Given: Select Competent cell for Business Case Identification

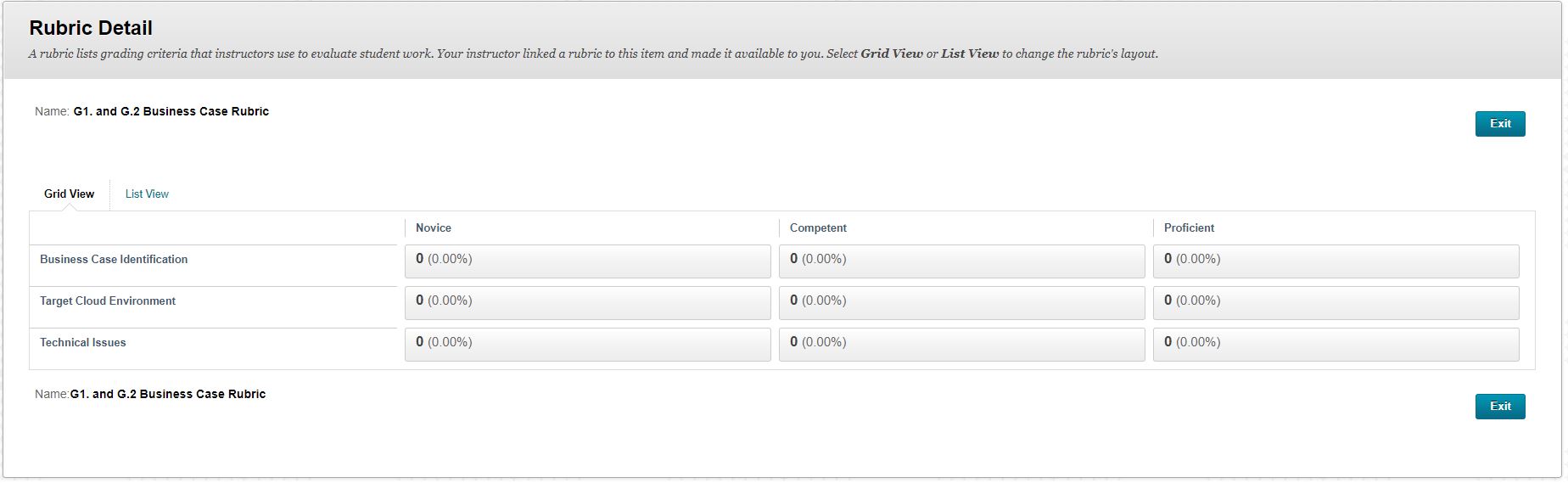Looking at the screenshot, I should (x=961, y=261).
